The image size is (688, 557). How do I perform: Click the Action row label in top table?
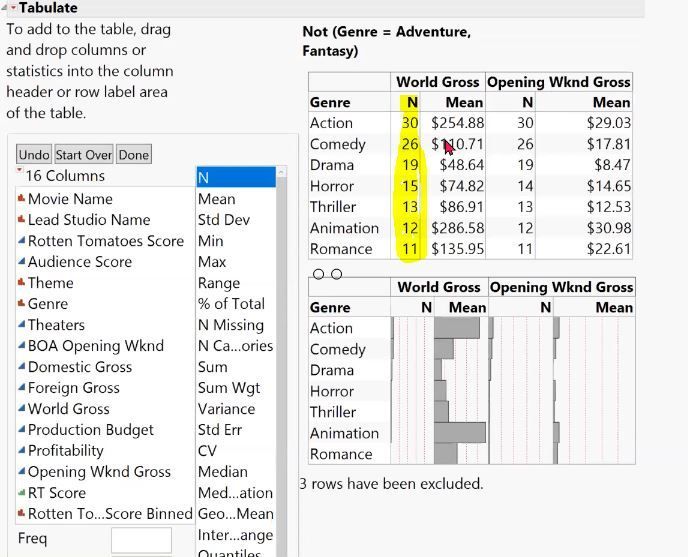[x=331, y=123]
